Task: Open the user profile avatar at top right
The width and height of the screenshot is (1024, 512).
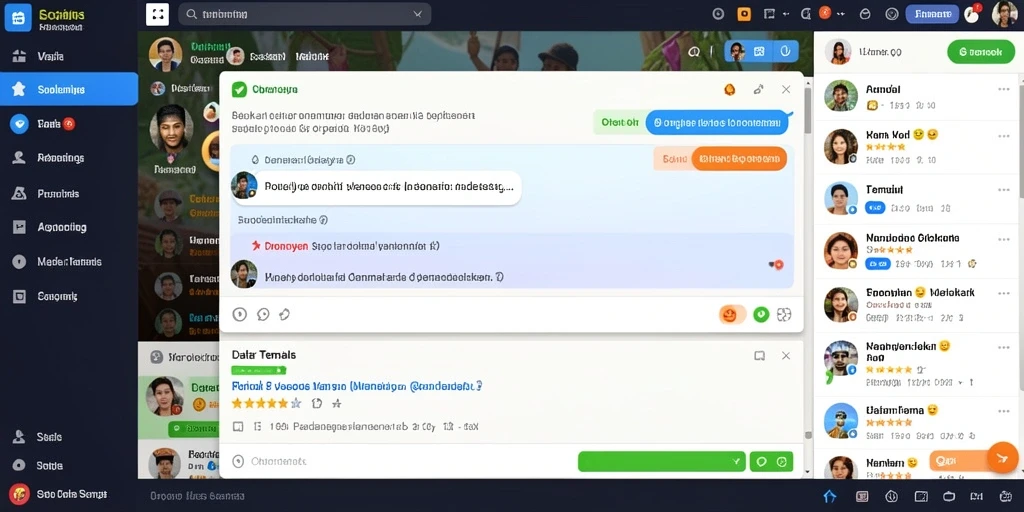Action: pos(1004,14)
